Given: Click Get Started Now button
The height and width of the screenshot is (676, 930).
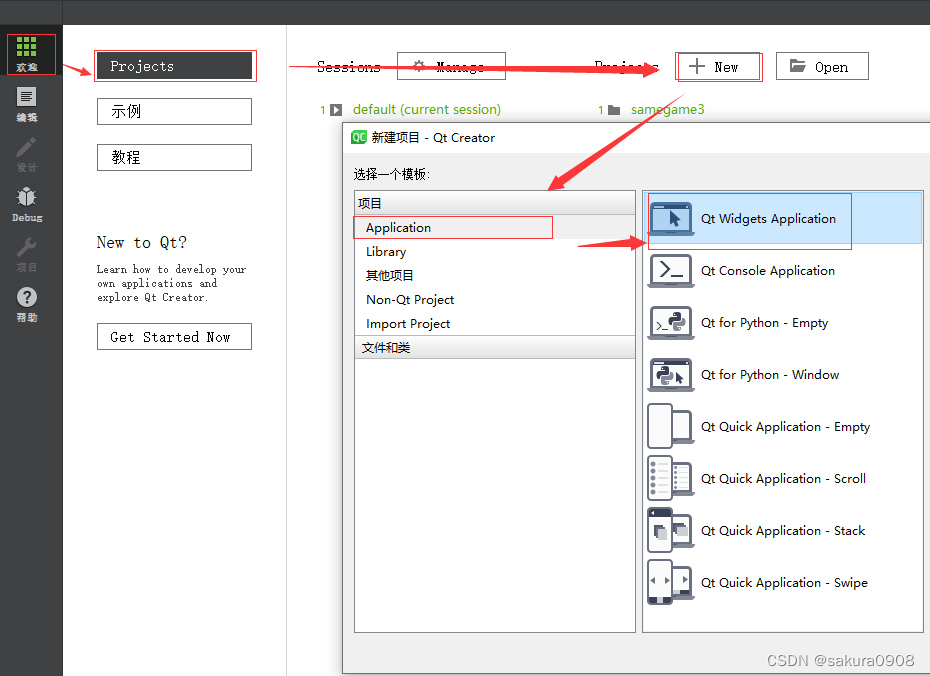Looking at the screenshot, I should pyautogui.click(x=174, y=337).
